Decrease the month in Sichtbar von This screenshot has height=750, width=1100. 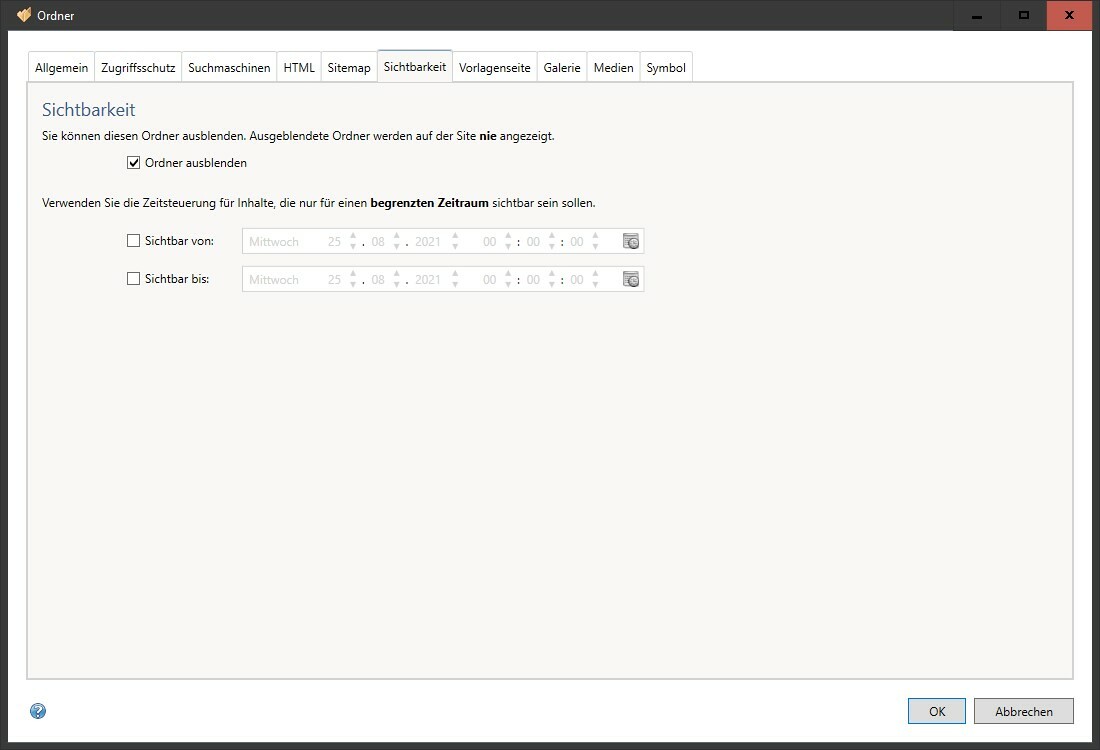(x=396, y=246)
